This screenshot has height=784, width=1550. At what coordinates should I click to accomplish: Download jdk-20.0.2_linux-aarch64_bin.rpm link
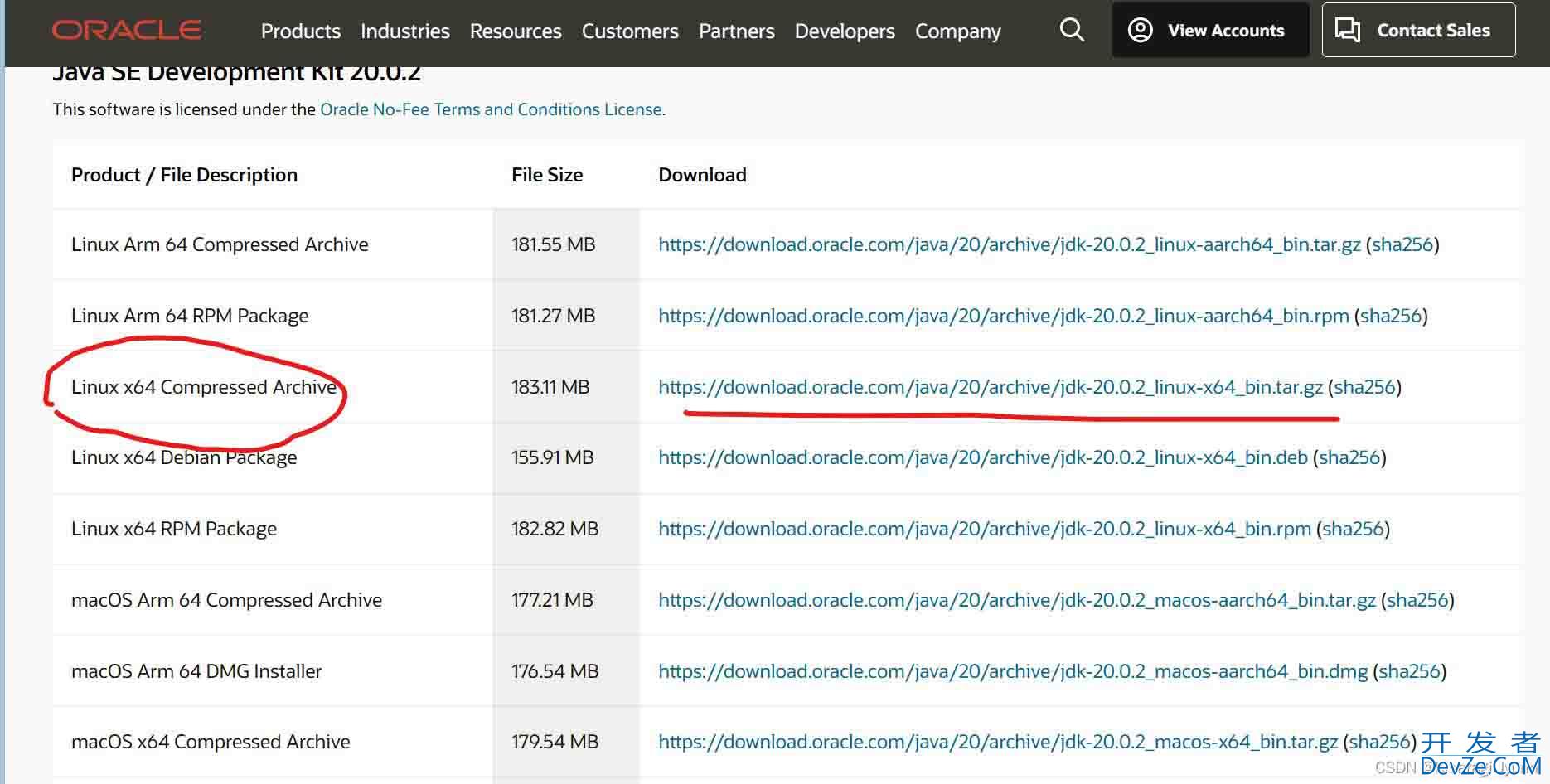pyautogui.click(x=1004, y=316)
